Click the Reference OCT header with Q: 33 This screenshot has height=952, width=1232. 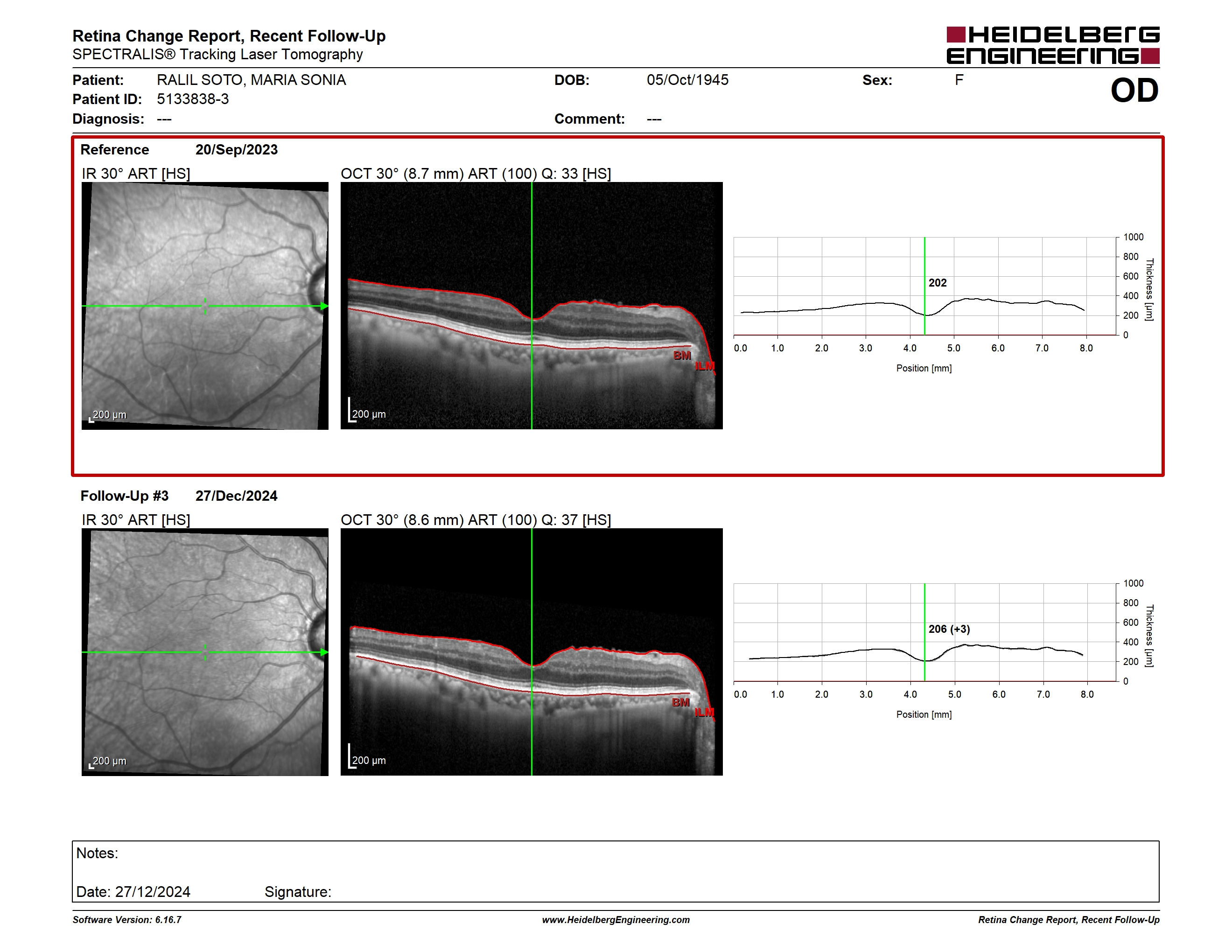point(476,174)
